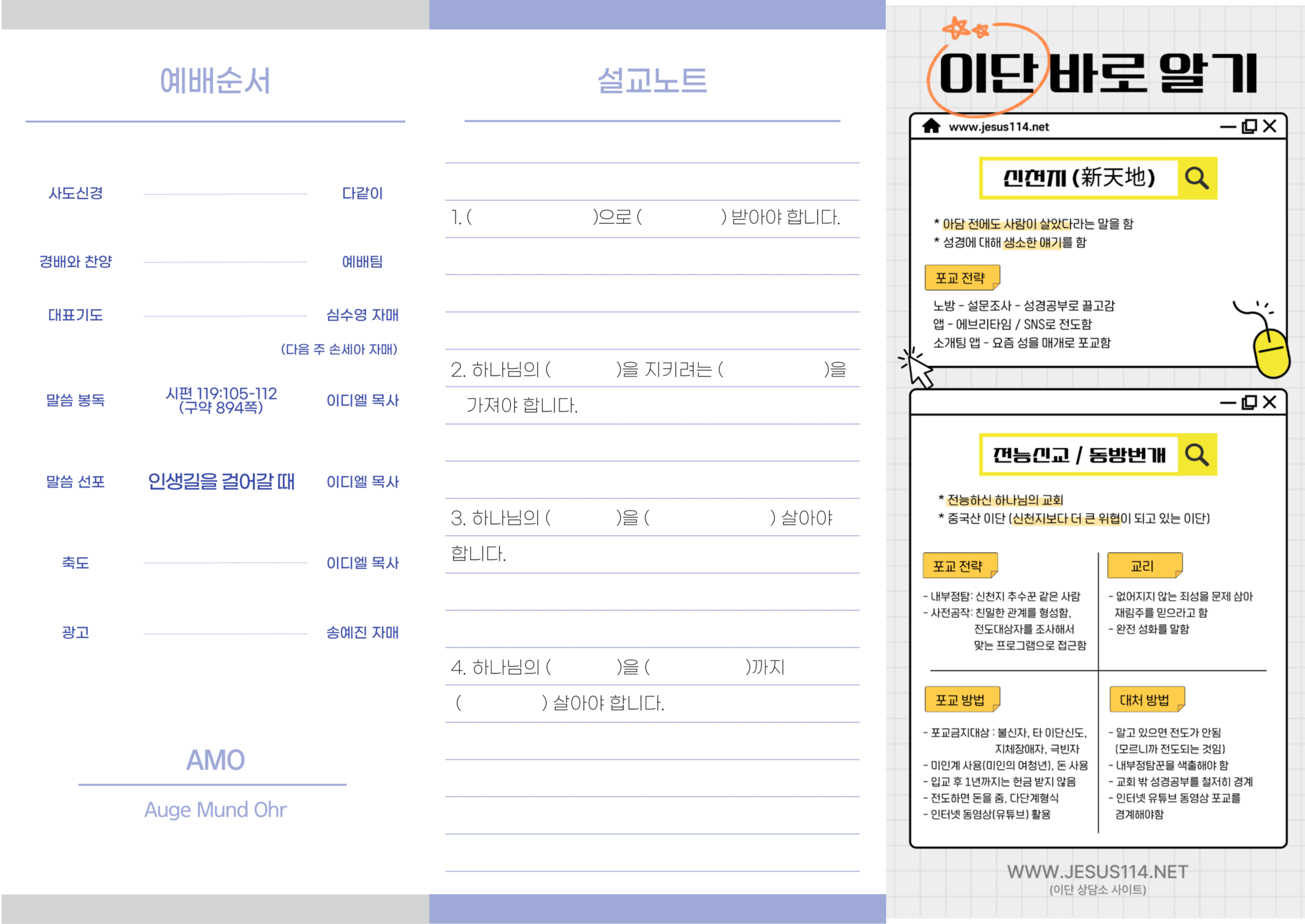The image size is (1305, 924).
Task: Click the 설교노트 heading
Action: [x=652, y=81]
